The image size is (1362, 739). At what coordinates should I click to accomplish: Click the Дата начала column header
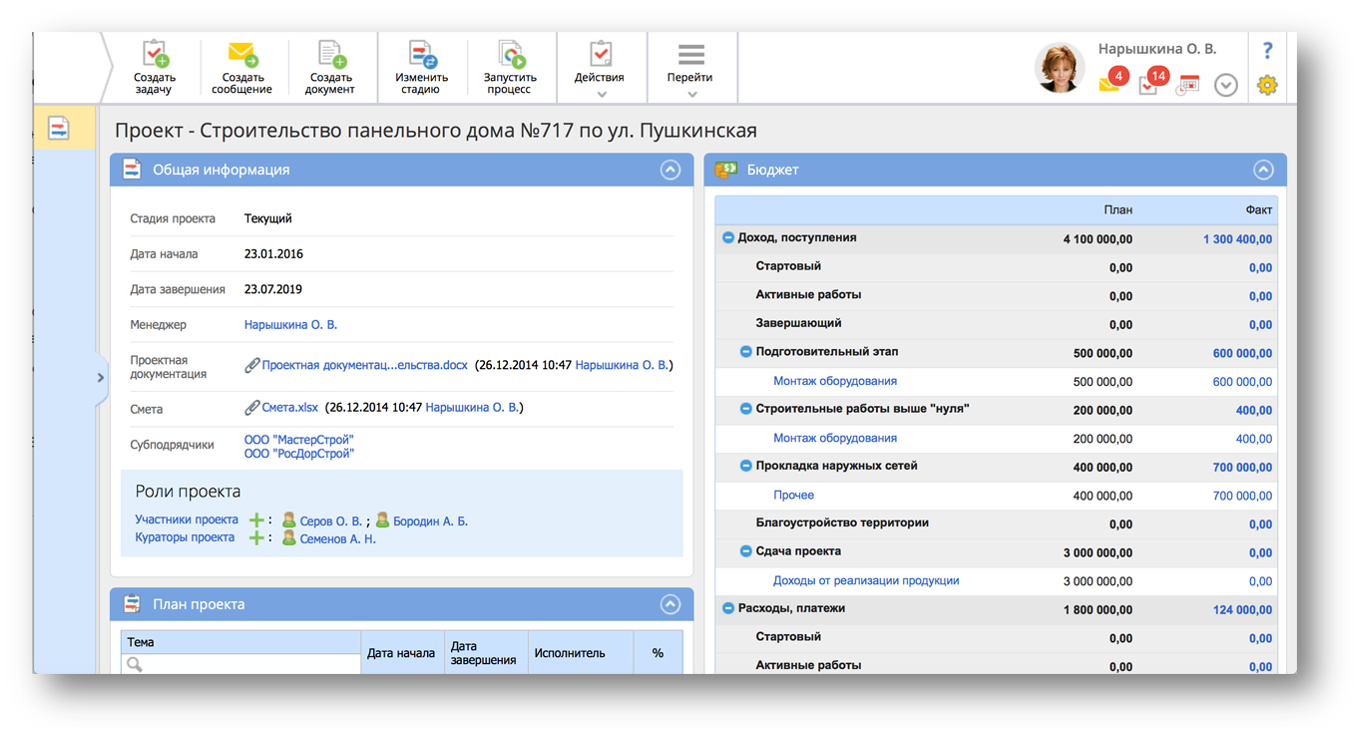pos(401,652)
